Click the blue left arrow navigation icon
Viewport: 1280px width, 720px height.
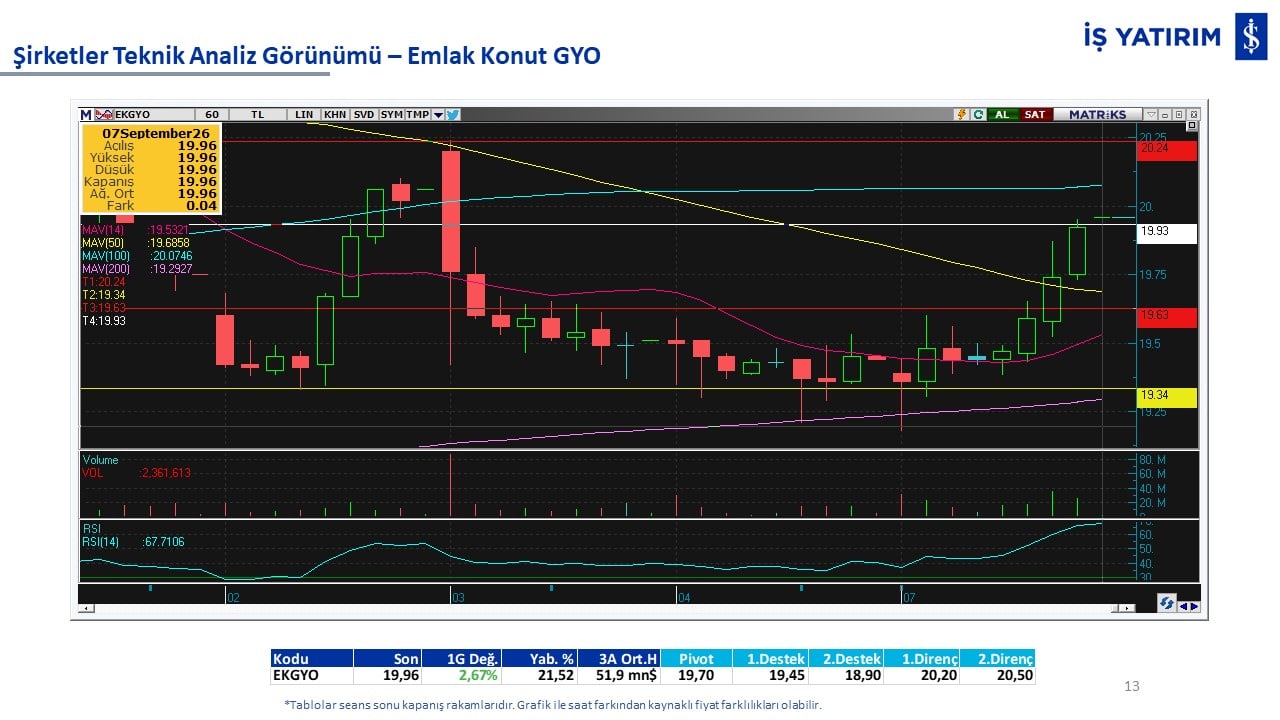click(x=1183, y=606)
